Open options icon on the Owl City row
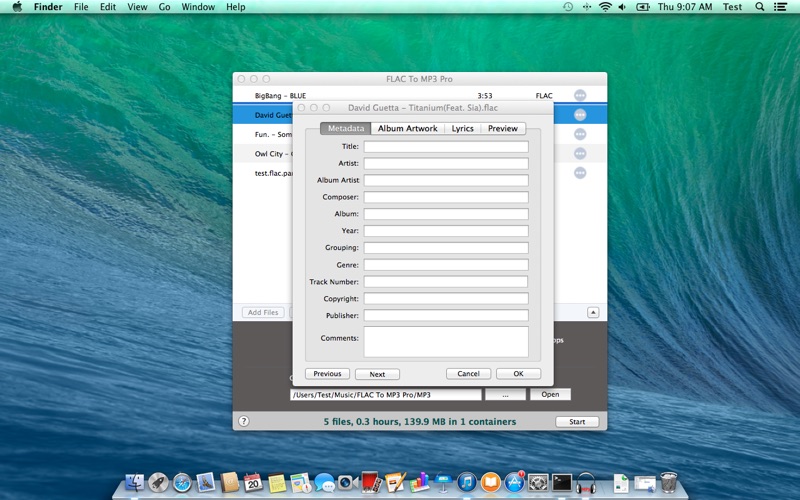Image resolution: width=800 pixels, height=500 pixels. coord(580,154)
